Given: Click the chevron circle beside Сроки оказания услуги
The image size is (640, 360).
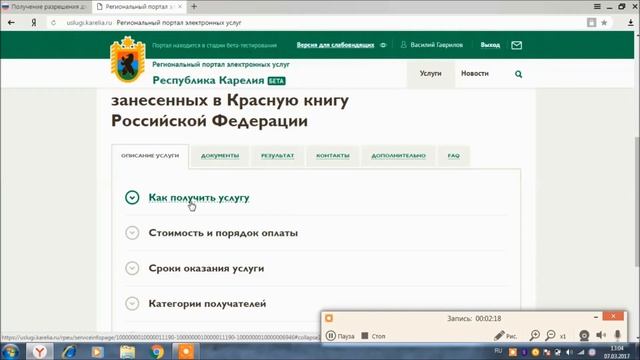Looking at the screenshot, I should (132, 268).
